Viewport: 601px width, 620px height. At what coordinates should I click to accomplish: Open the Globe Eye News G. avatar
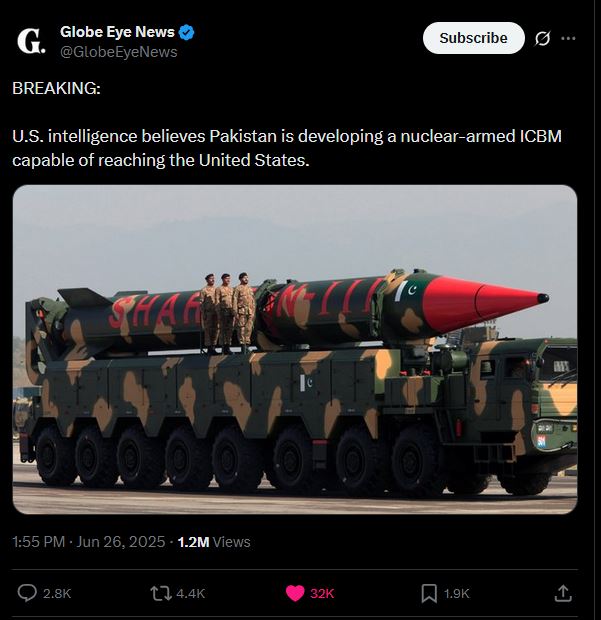coord(31,41)
